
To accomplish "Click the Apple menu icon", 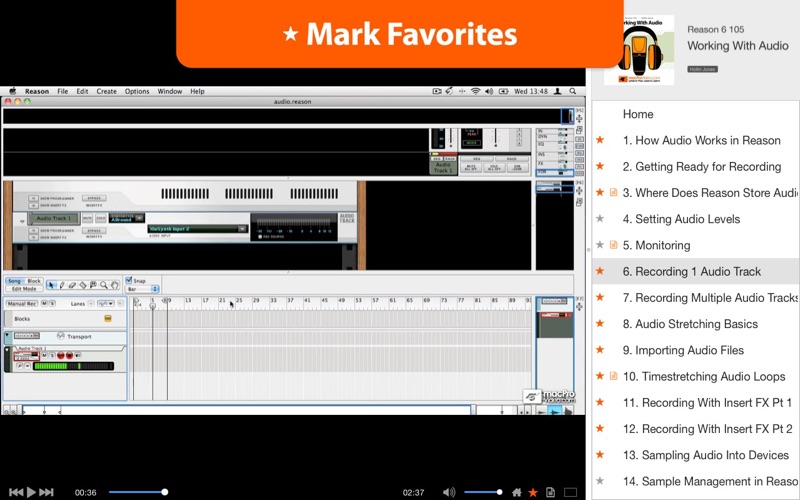I will click(13, 91).
